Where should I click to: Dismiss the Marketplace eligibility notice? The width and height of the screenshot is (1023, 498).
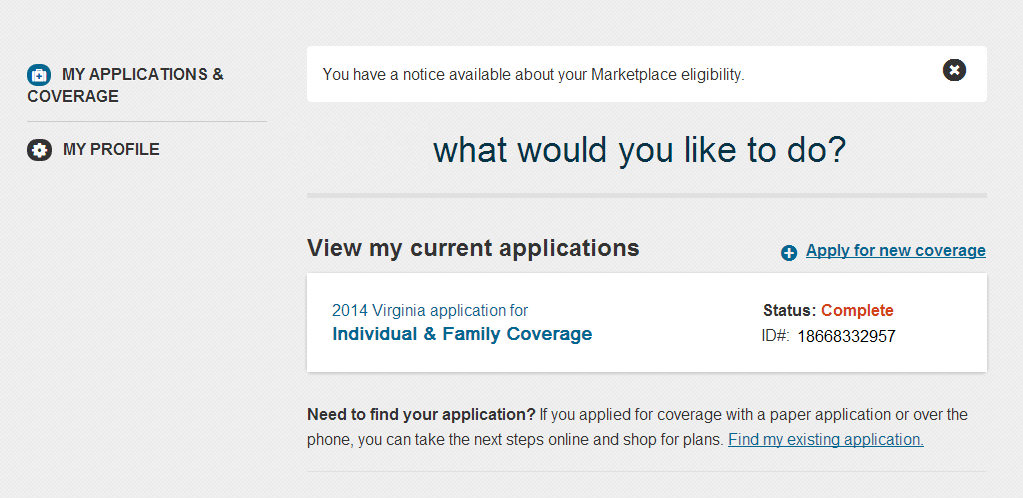(954, 70)
